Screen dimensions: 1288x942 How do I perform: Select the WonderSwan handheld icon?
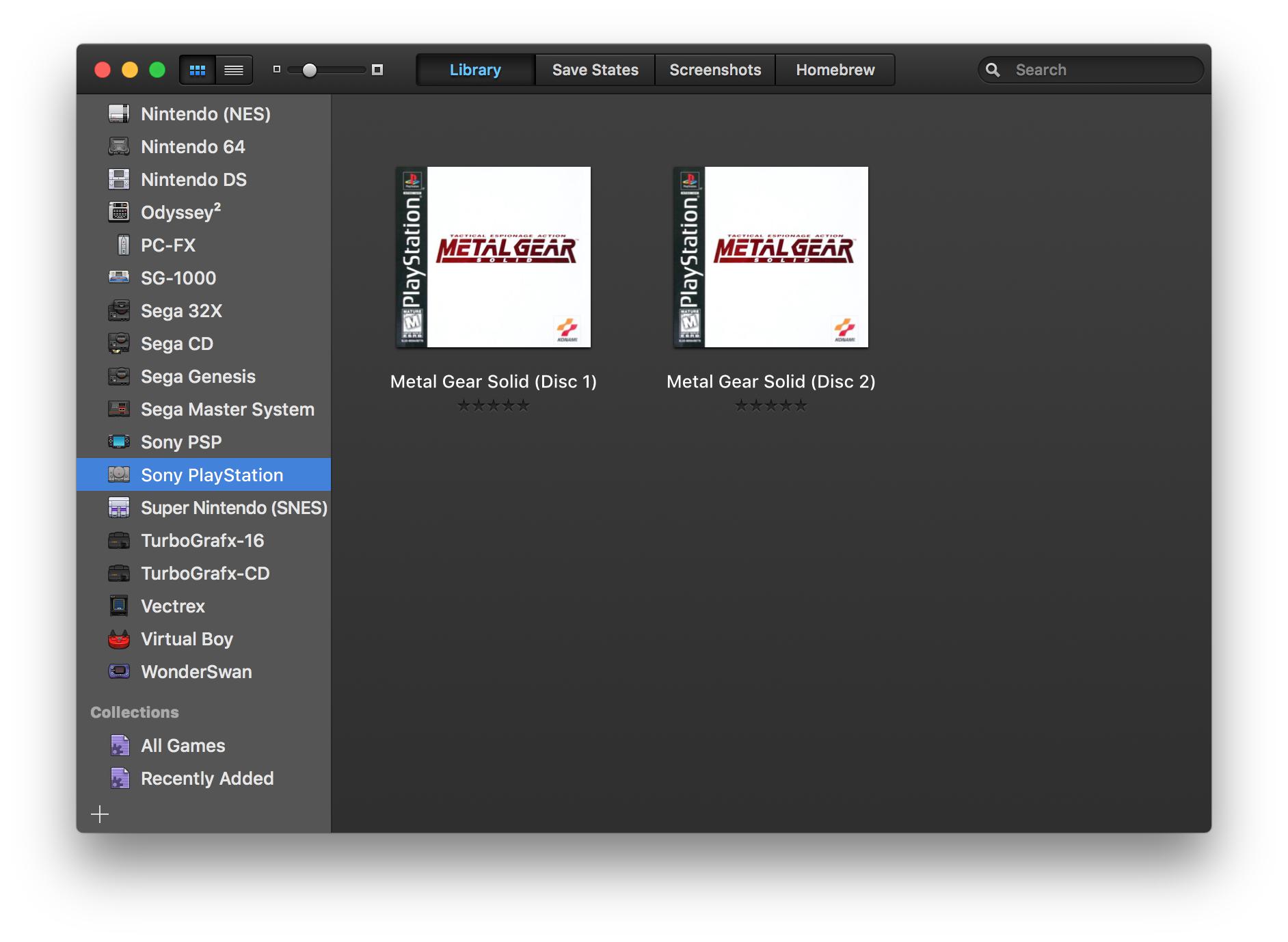click(x=119, y=671)
